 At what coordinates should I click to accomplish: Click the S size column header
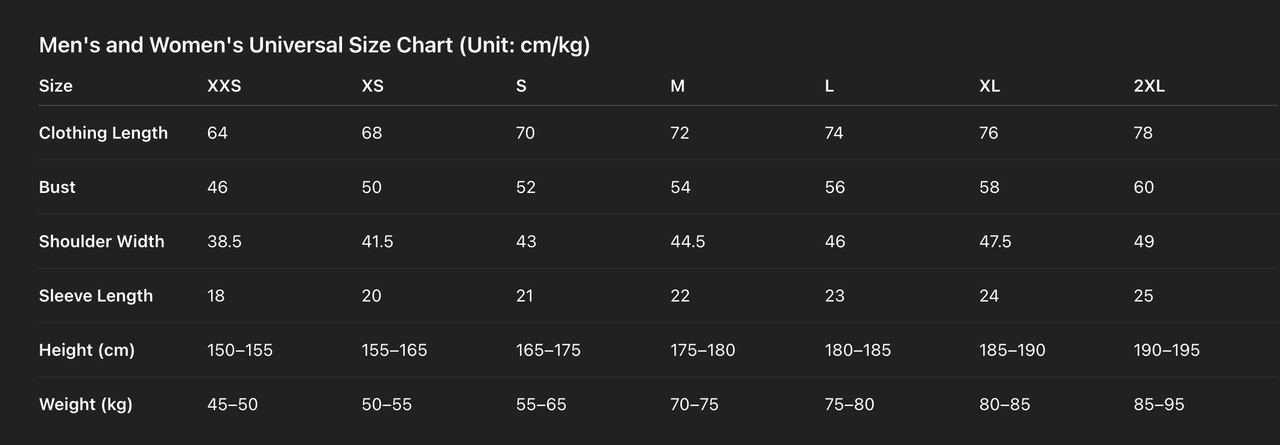pos(521,86)
